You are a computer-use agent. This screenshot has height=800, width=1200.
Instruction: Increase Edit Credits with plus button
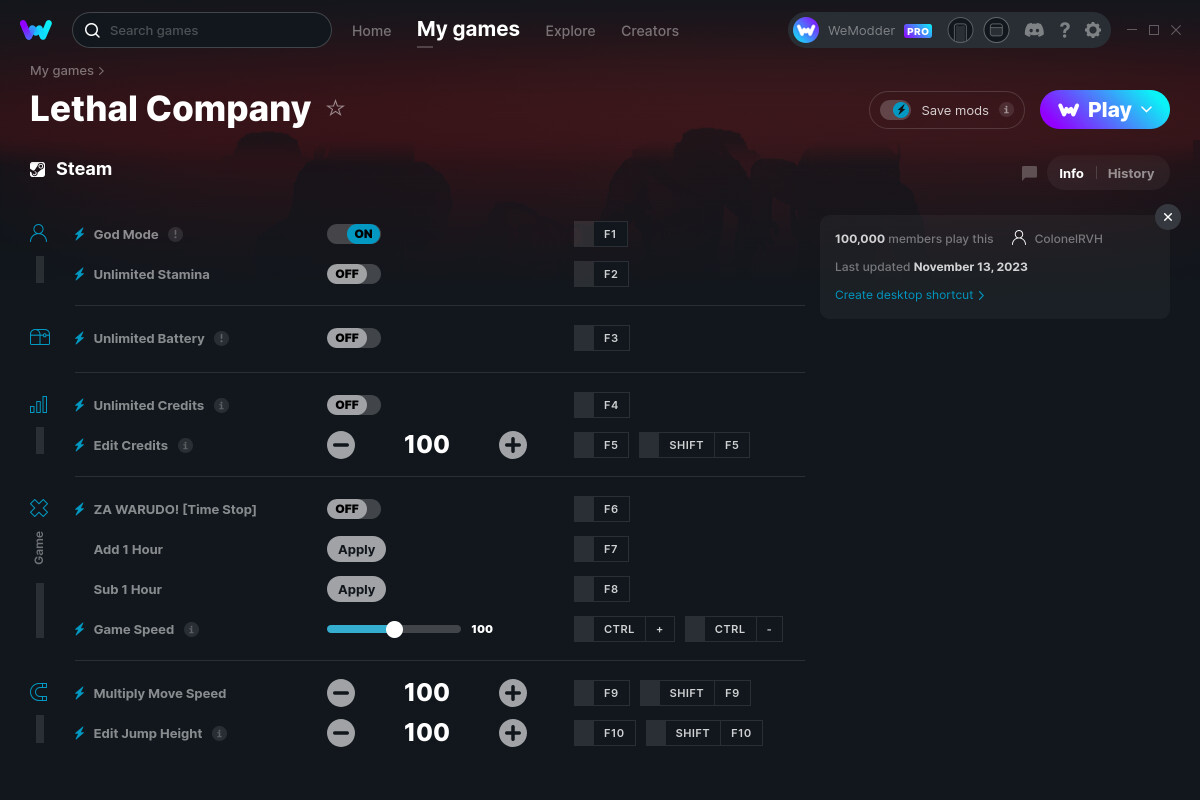[x=513, y=445]
